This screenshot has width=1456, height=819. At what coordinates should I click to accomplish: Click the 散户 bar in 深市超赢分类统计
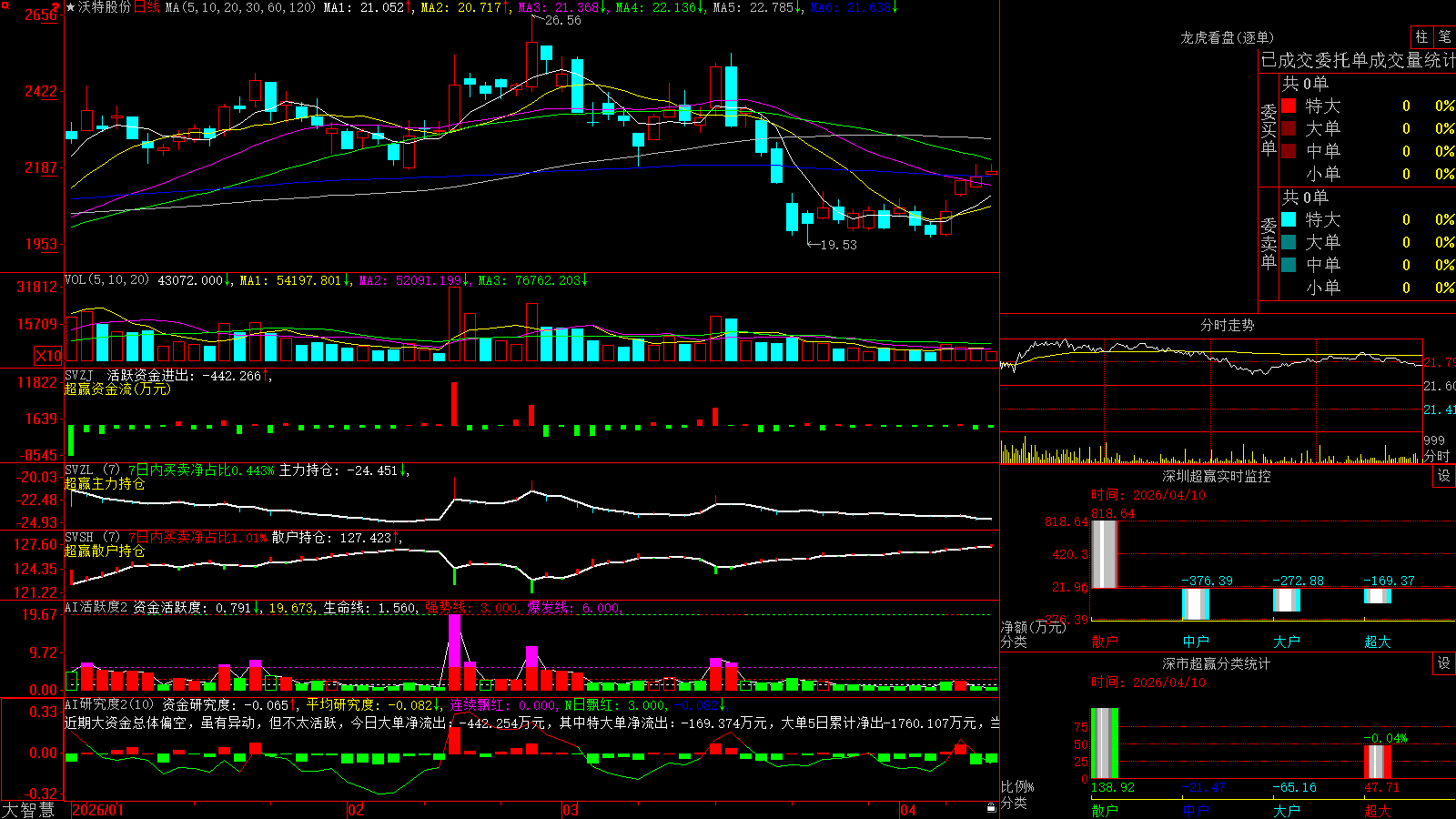coord(1105,743)
